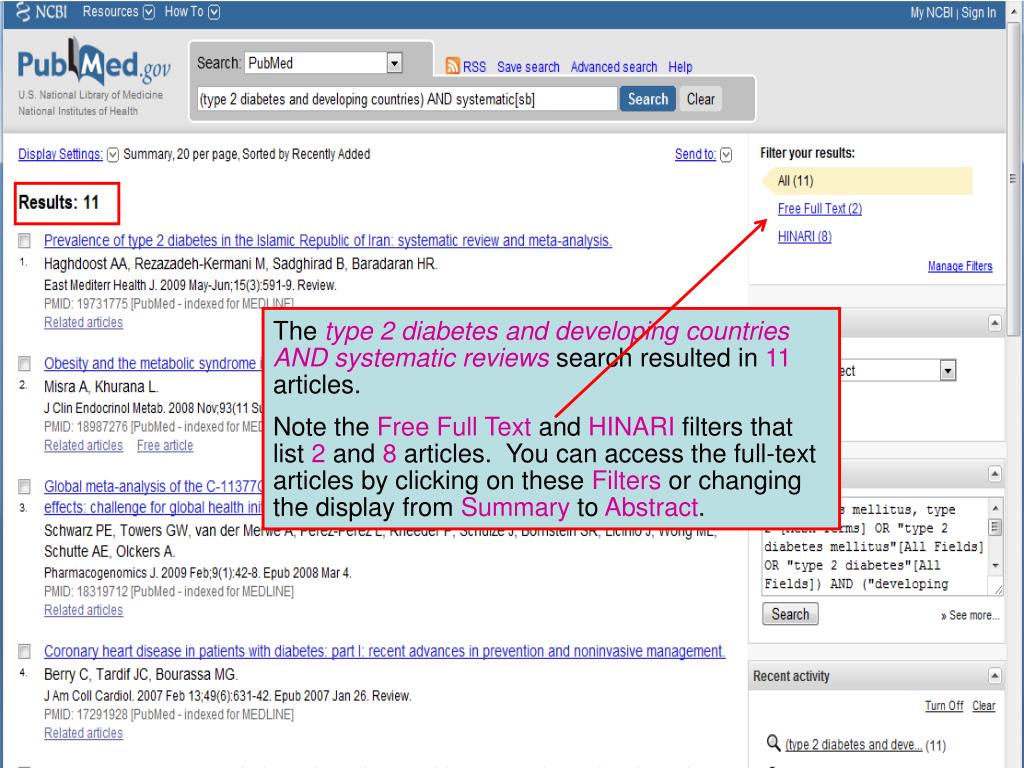The height and width of the screenshot is (768, 1024).
Task: Open the Help link
Action: tap(680, 67)
